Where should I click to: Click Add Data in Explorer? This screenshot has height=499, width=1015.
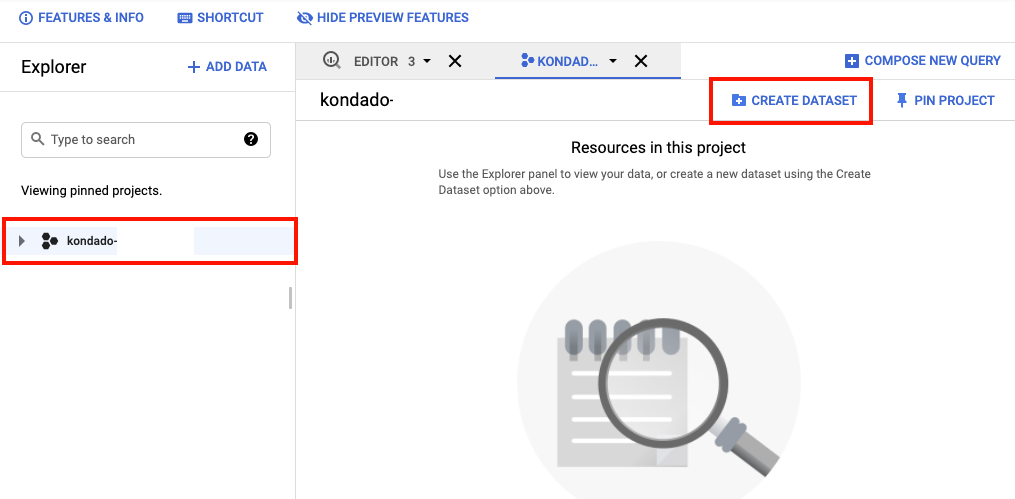coord(227,67)
